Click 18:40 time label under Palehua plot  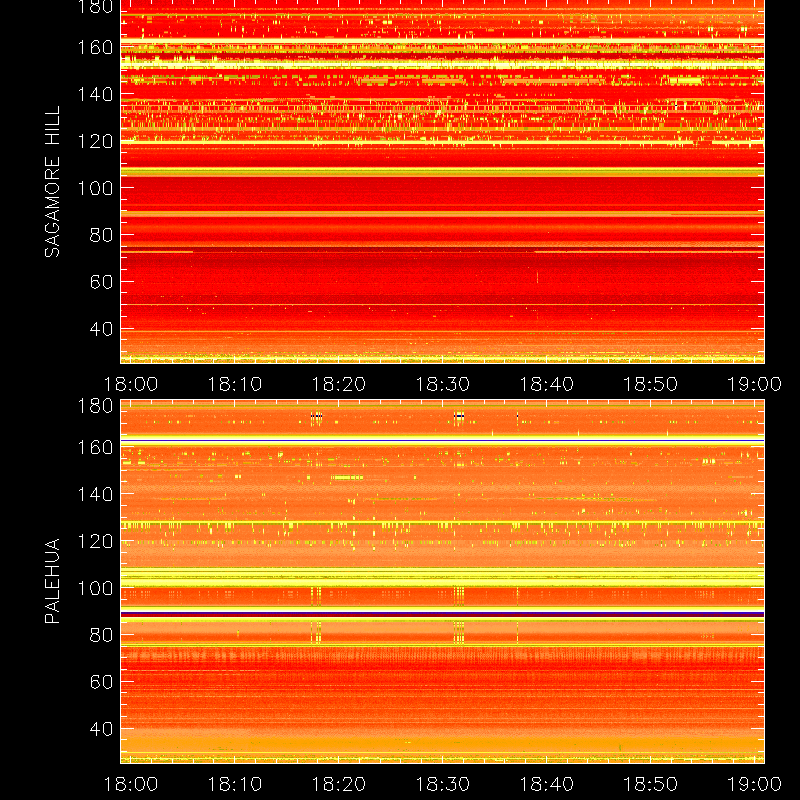click(x=546, y=784)
